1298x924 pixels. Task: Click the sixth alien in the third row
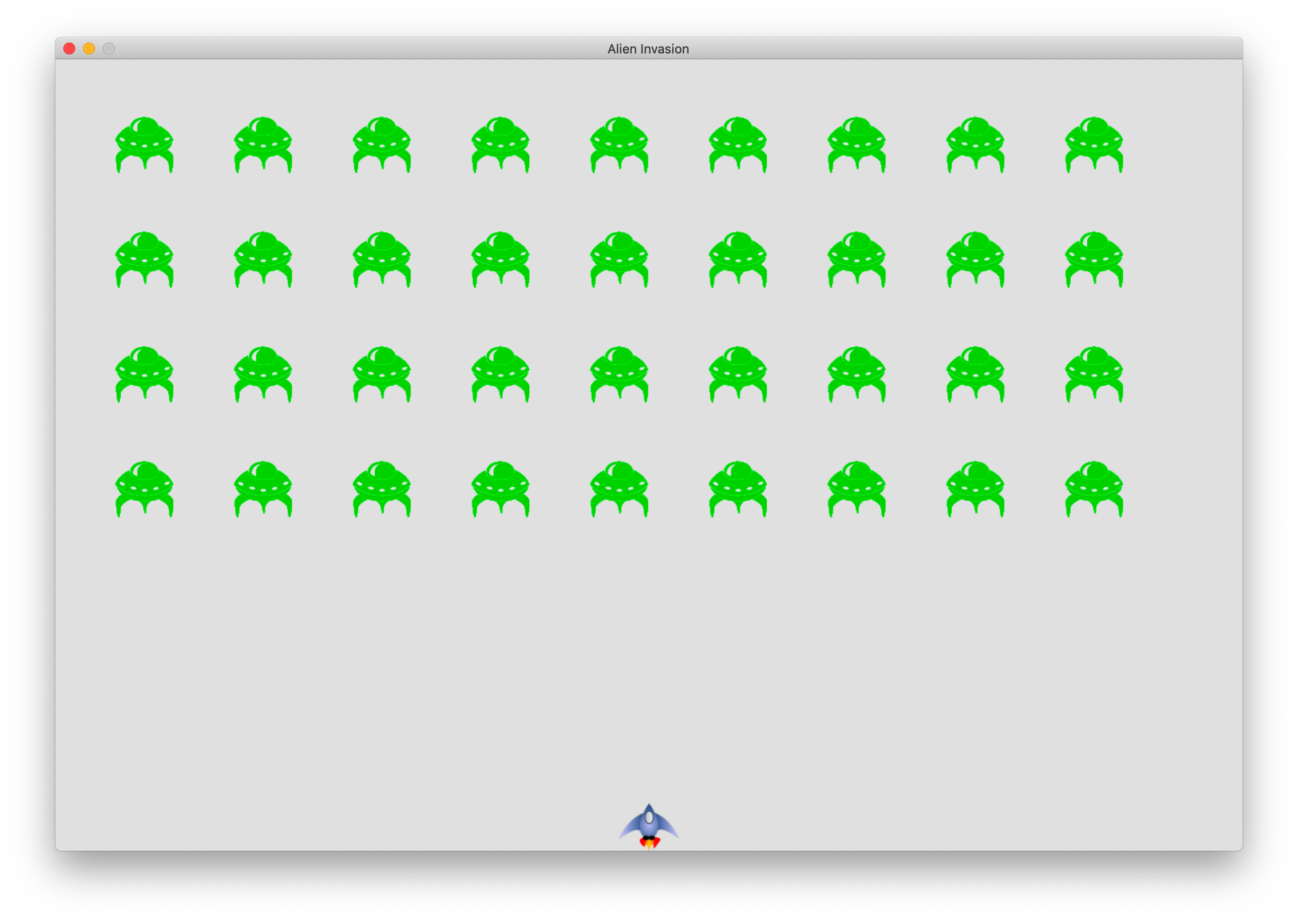click(738, 374)
